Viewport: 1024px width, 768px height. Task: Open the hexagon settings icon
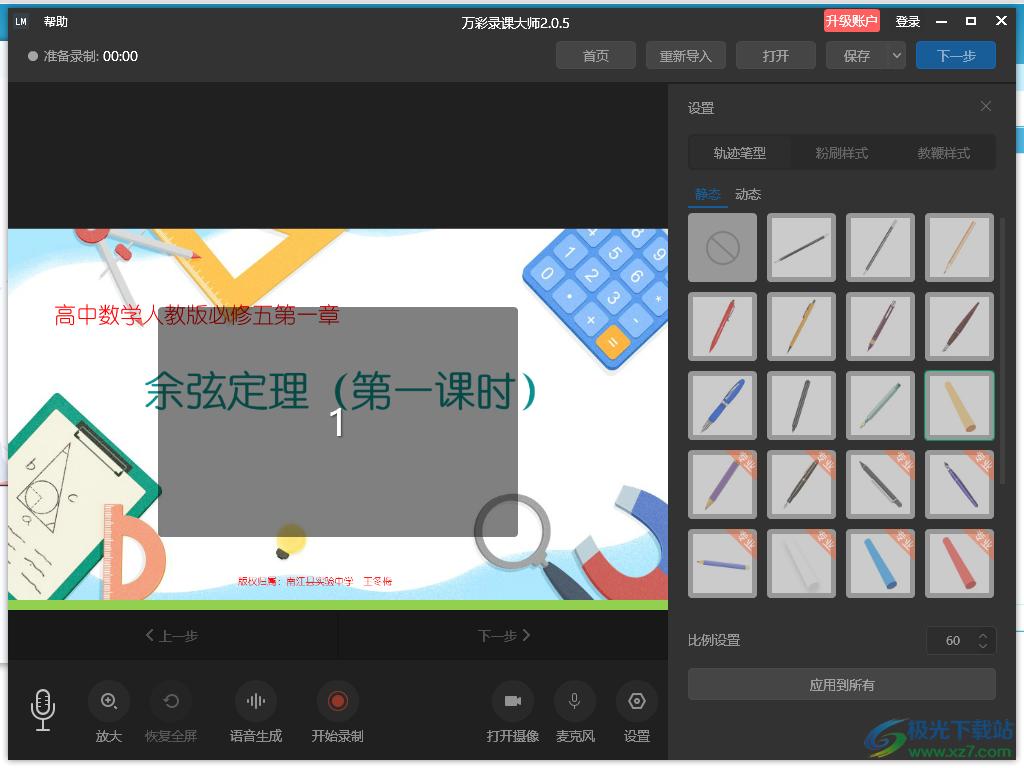(x=637, y=701)
